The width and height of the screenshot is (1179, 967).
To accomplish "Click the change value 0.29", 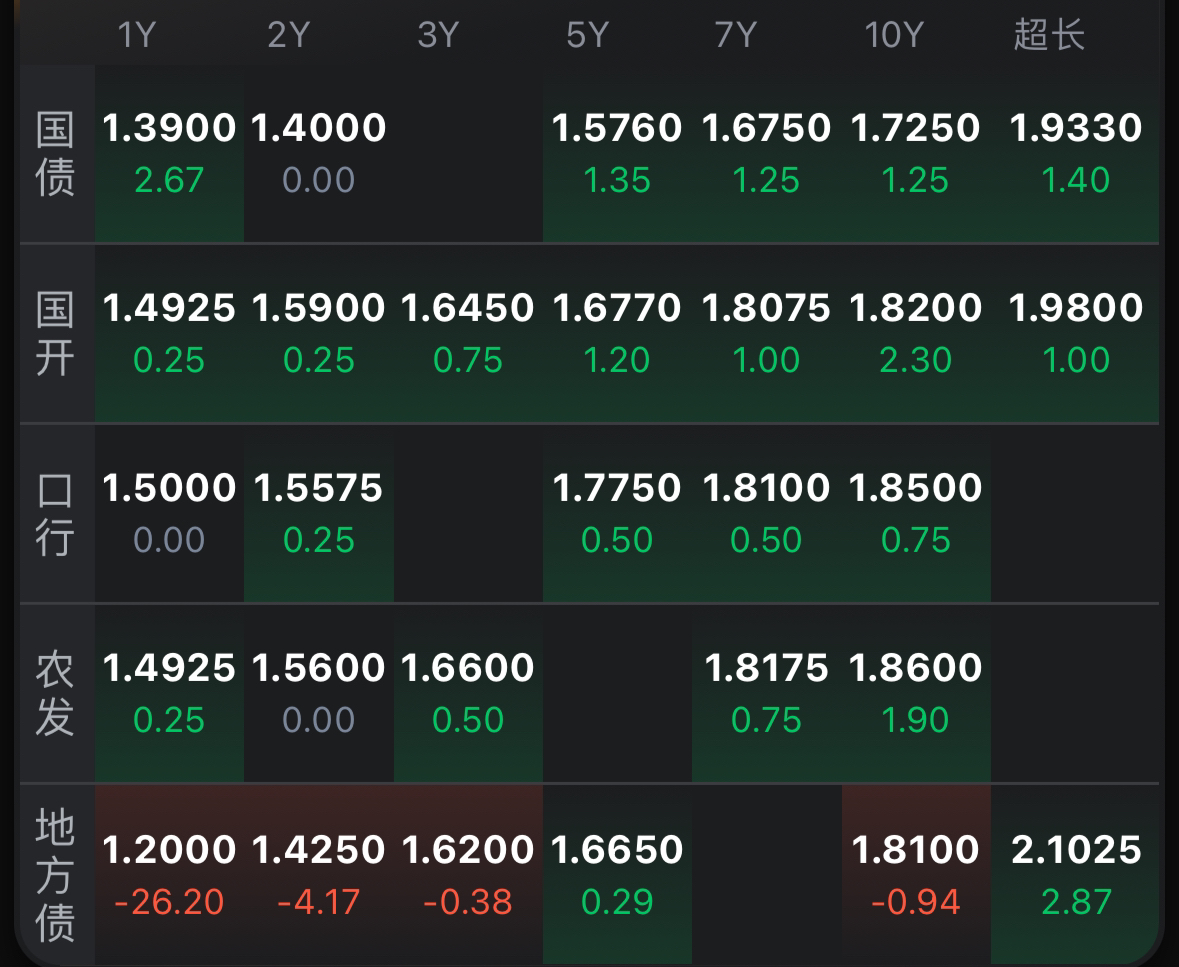I will pyautogui.click(x=617, y=902).
